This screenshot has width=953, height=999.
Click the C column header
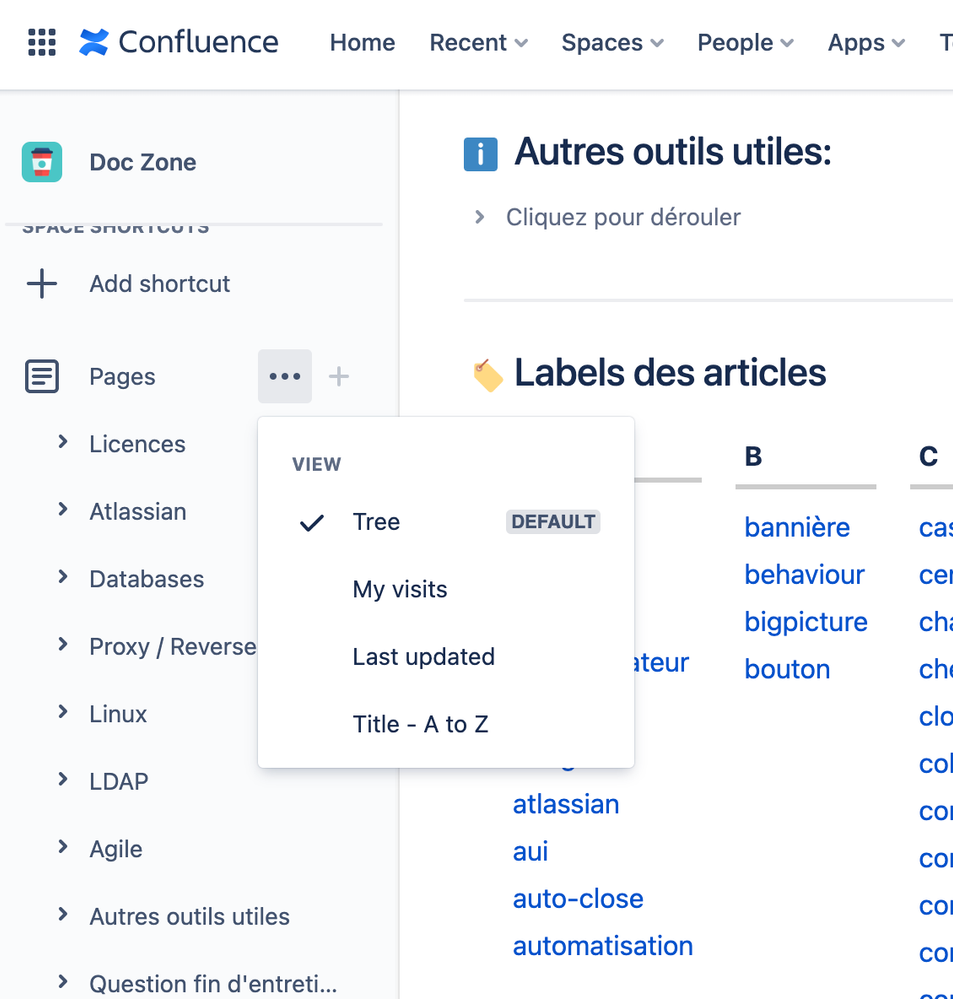pos(928,456)
